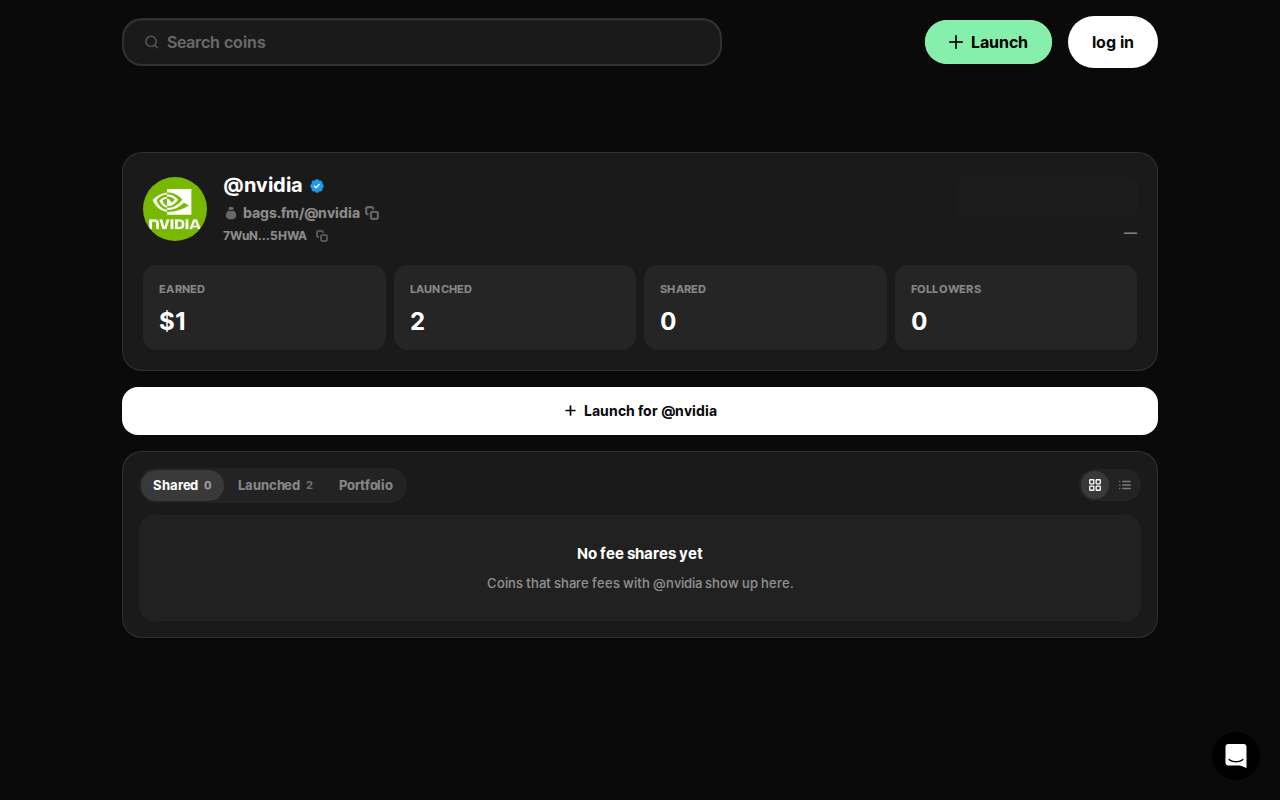Open the bags.fm/@nvidia profile link
Image resolution: width=1280 pixels, height=800 pixels.
point(301,213)
